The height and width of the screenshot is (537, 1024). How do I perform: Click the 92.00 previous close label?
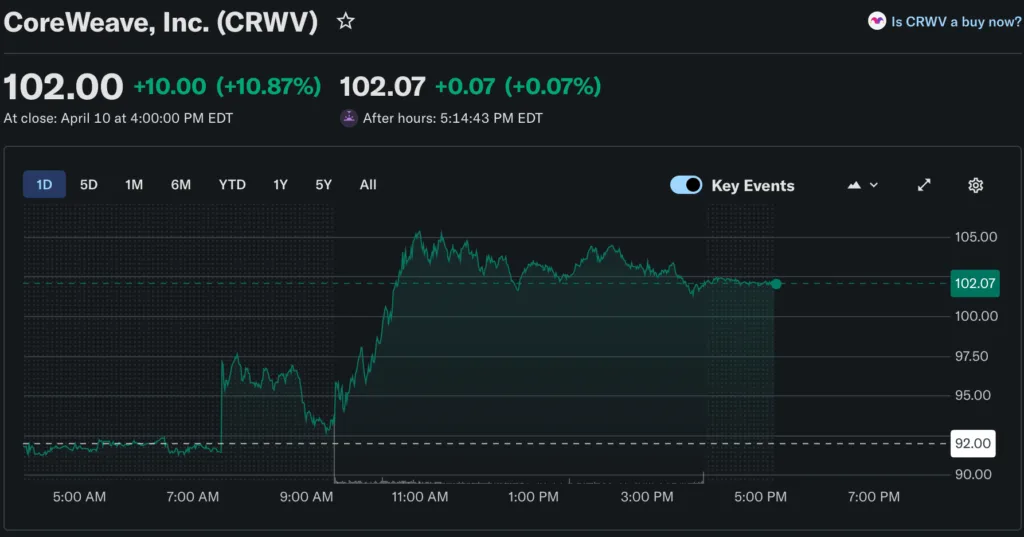tap(973, 444)
